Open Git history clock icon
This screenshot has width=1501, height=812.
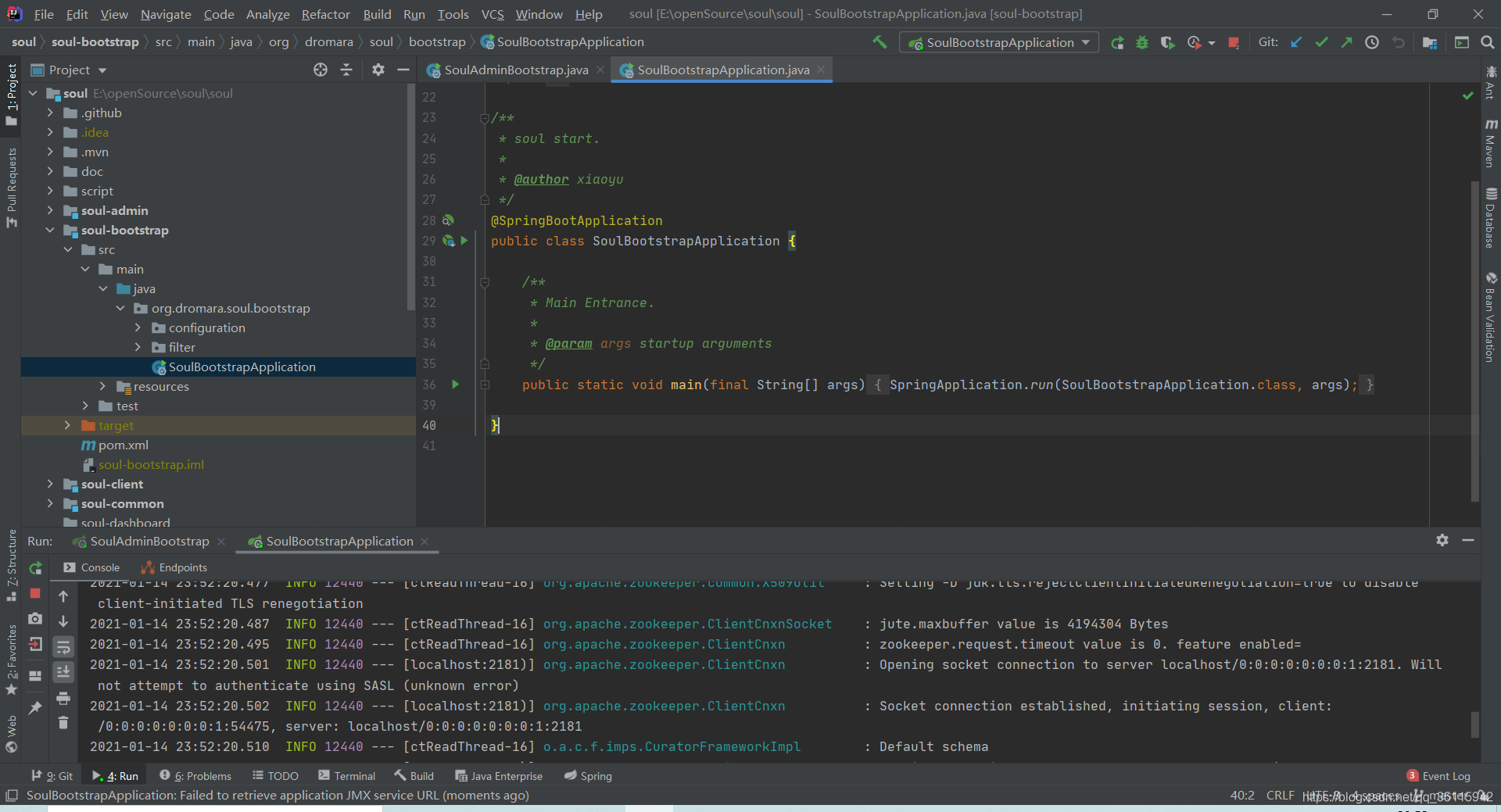click(1372, 43)
